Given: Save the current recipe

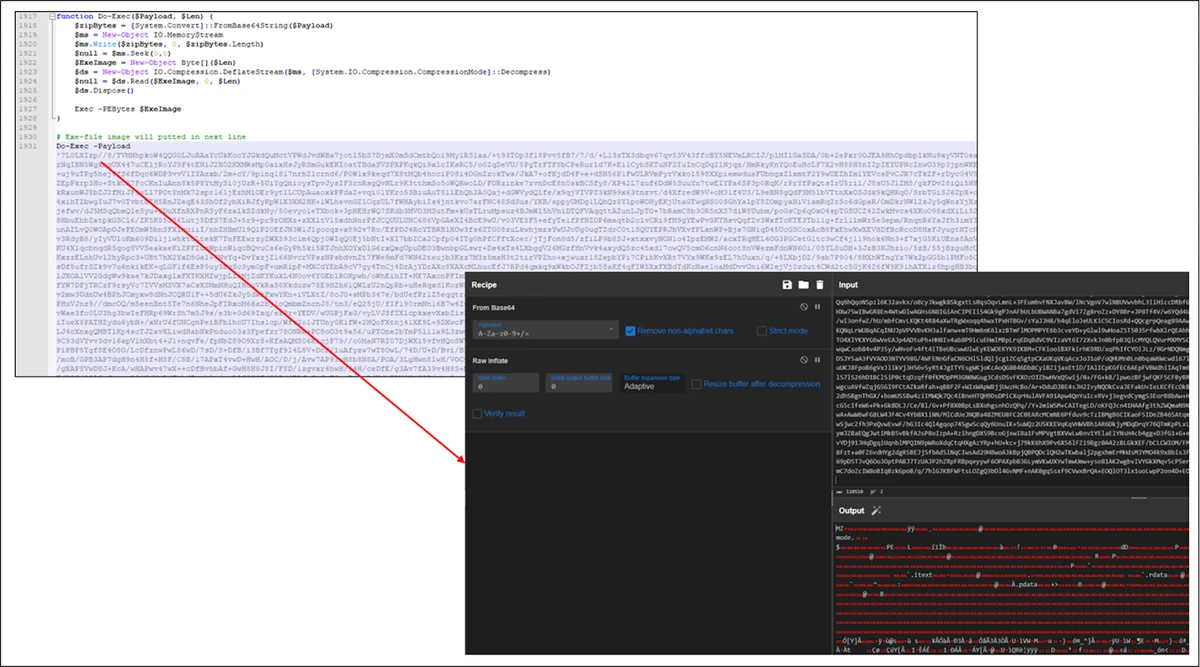Looking at the screenshot, I should 787,285.
